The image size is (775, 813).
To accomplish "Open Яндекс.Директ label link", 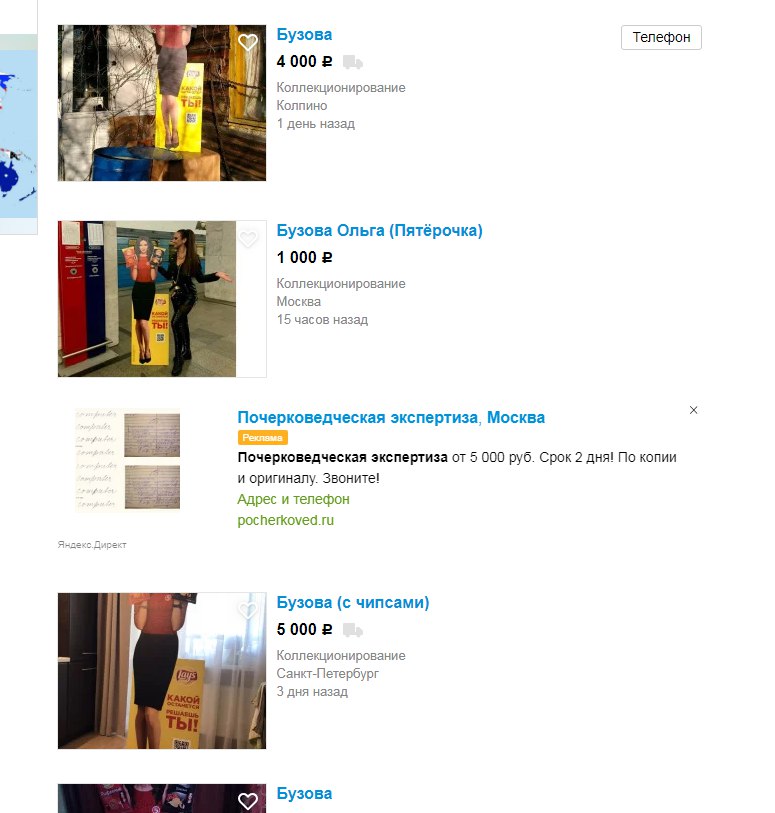I will pyautogui.click(x=92, y=545).
